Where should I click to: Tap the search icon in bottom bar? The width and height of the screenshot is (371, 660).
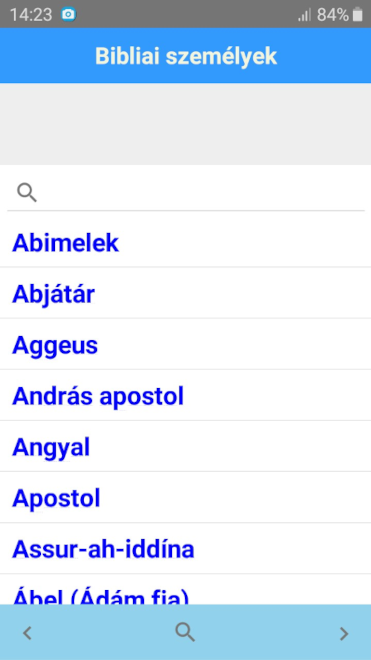(x=185, y=632)
